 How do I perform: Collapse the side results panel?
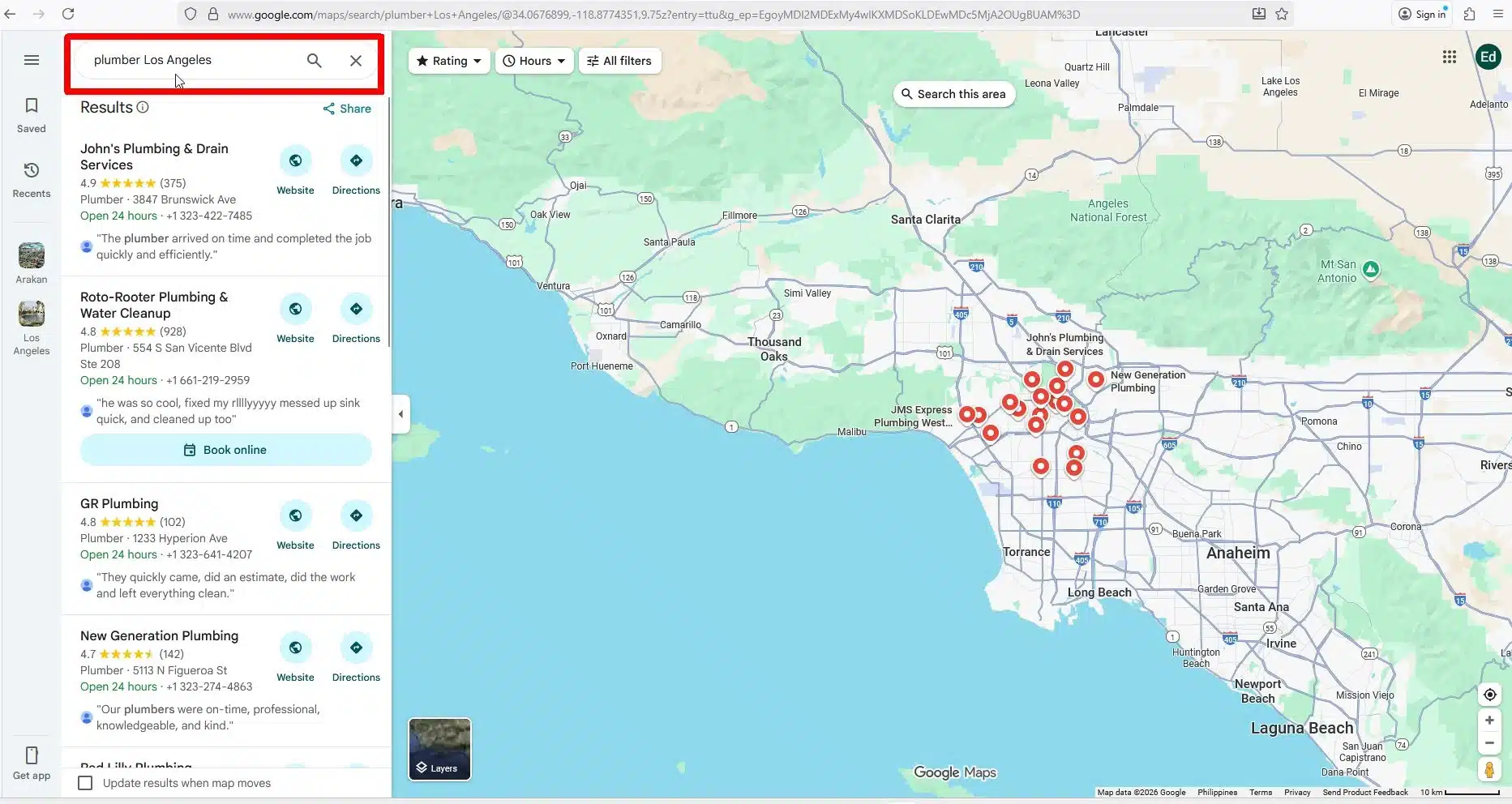pyautogui.click(x=400, y=414)
